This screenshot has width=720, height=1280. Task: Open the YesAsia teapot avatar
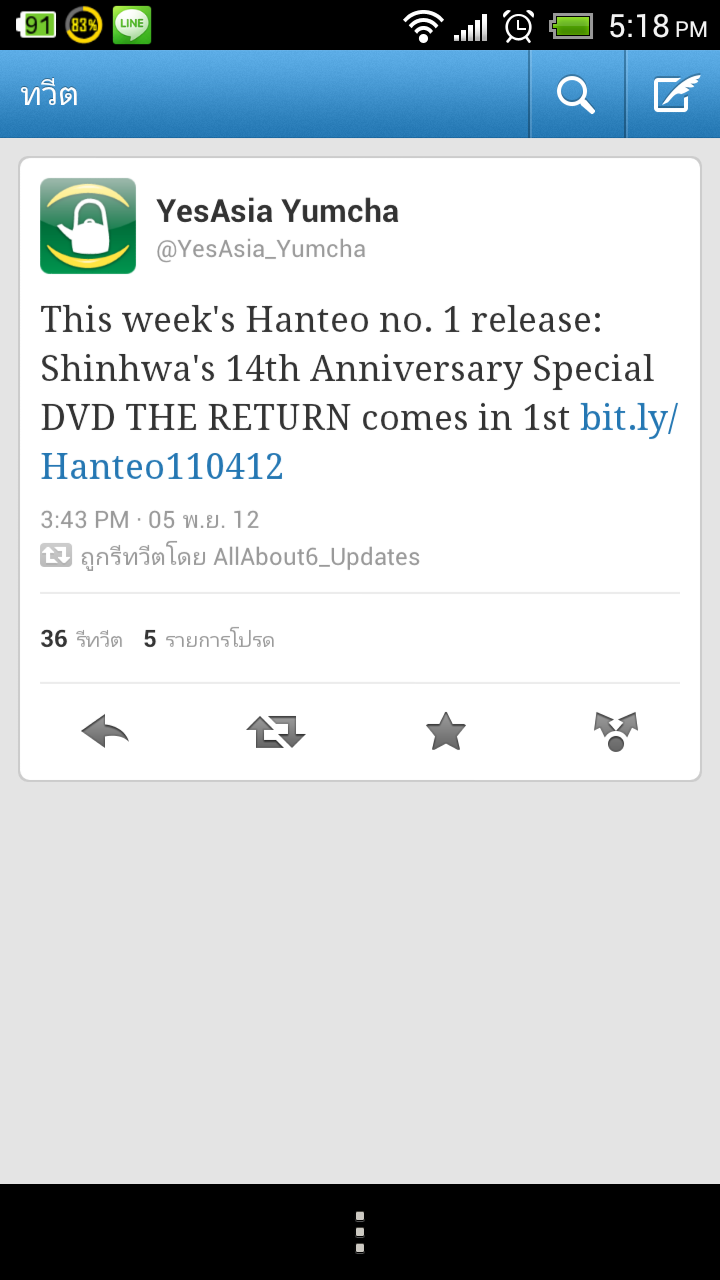coord(88,226)
